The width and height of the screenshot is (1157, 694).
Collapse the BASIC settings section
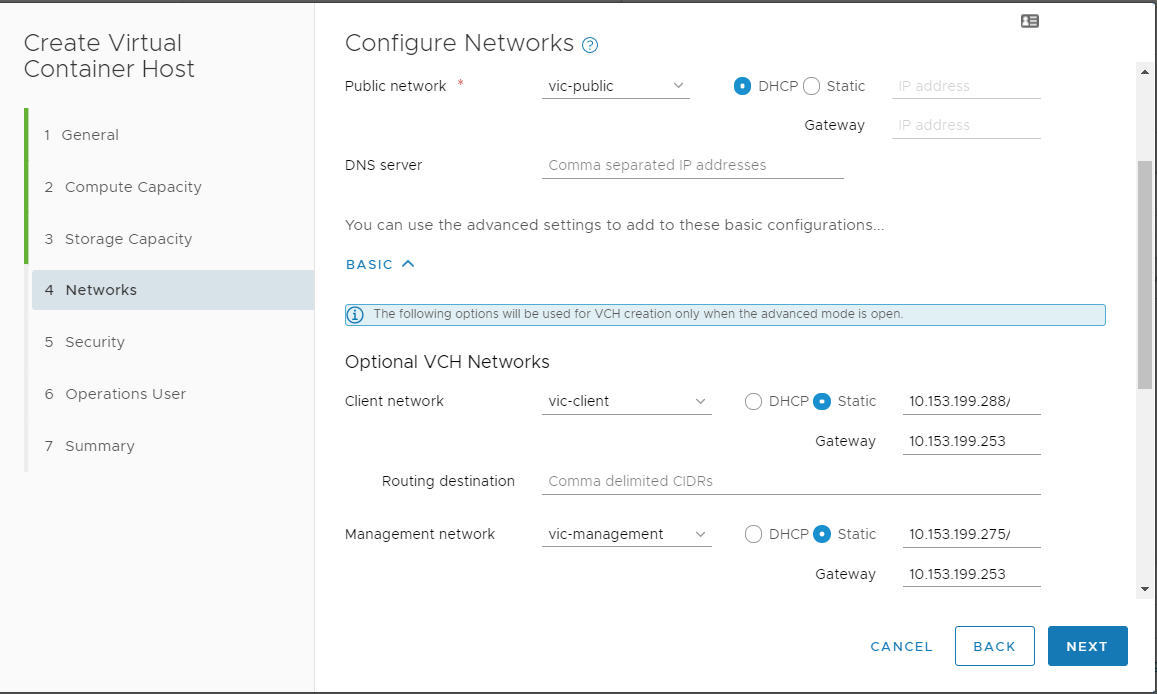tap(378, 264)
